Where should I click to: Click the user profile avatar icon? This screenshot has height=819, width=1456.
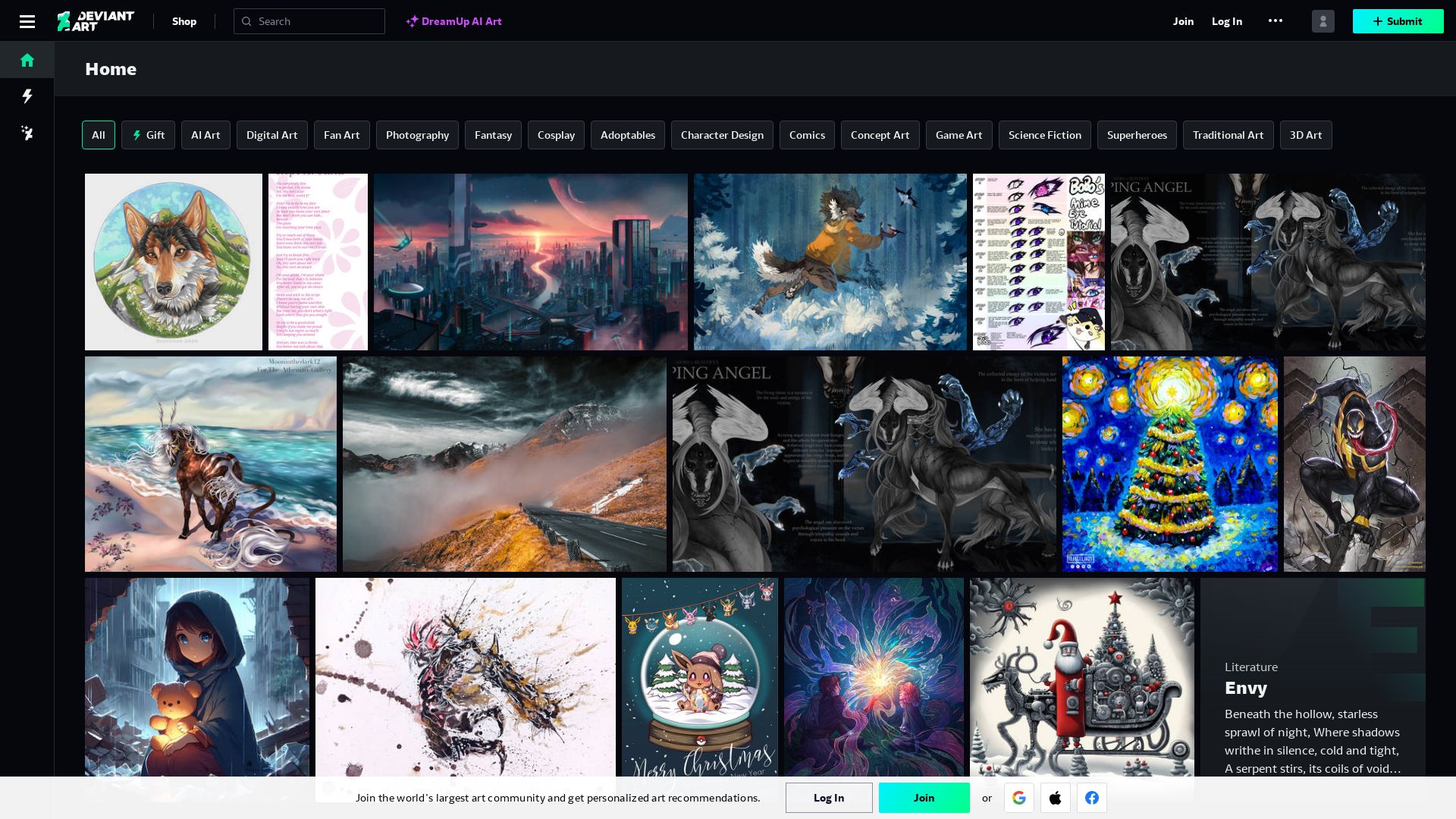point(1323,21)
